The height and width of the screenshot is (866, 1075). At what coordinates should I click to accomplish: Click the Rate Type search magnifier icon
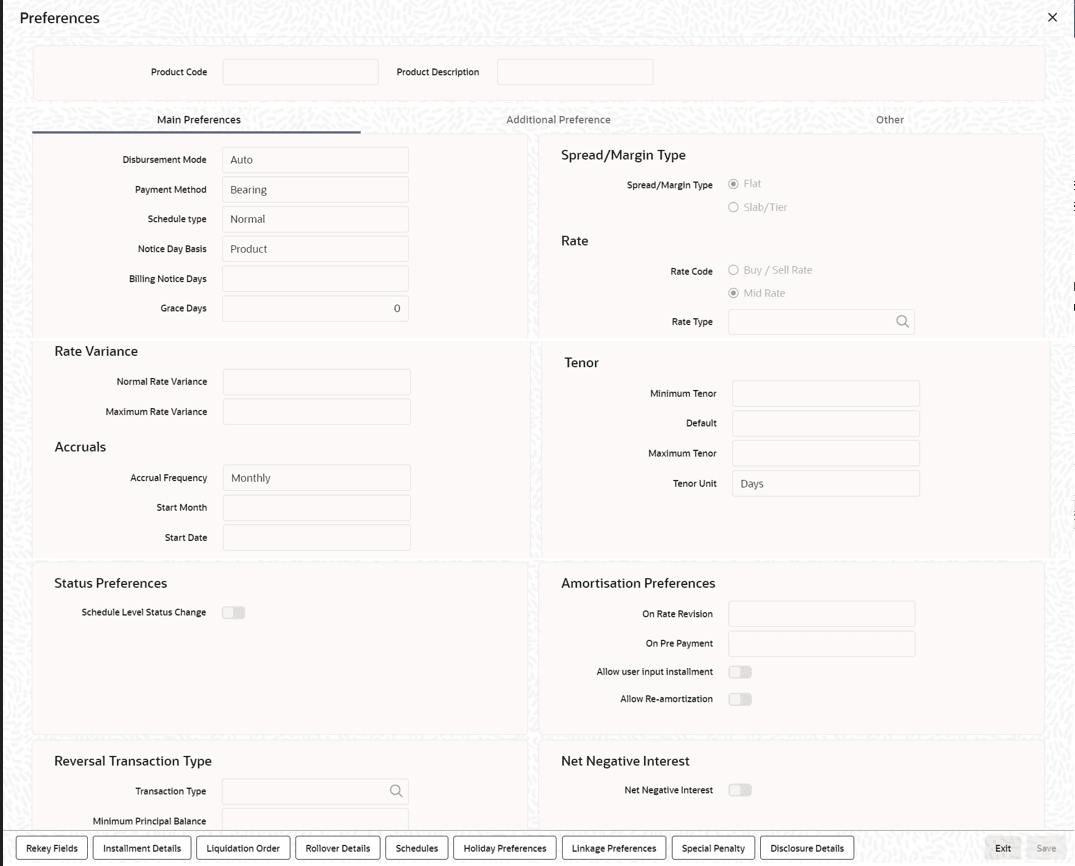coord(902,322)
